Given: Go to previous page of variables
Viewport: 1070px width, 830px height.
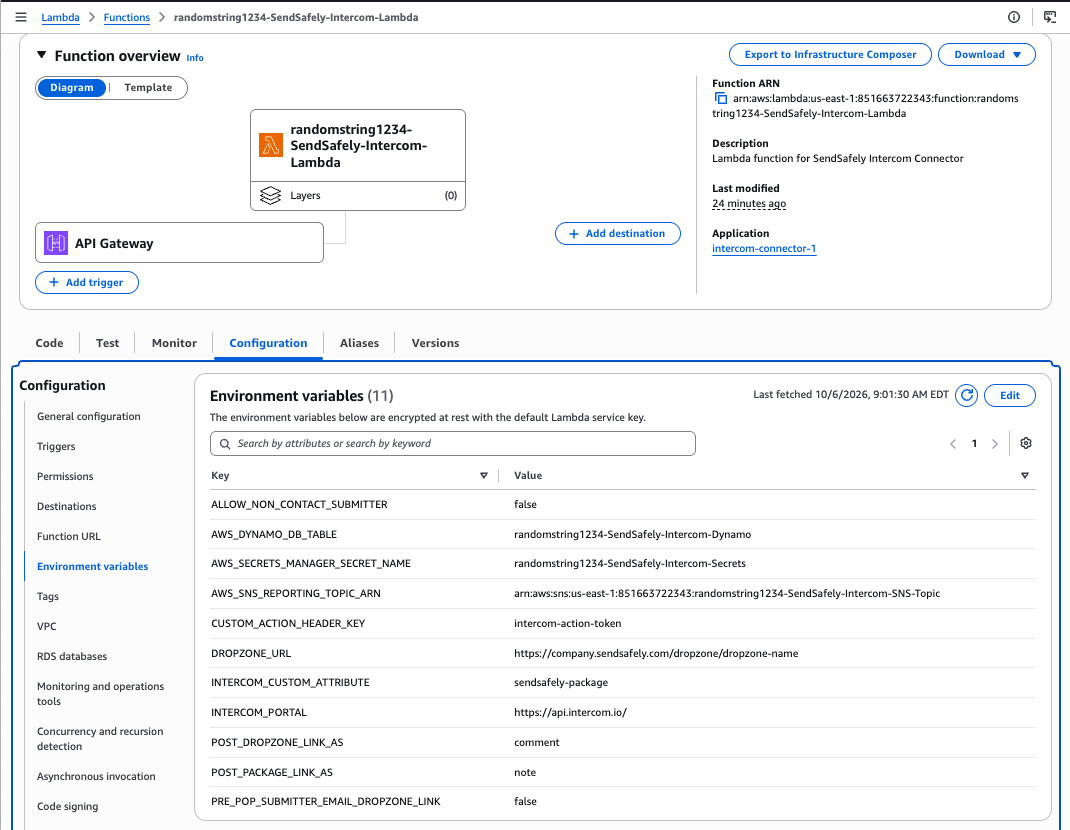Looking at the screenshot, I should 953,444.
